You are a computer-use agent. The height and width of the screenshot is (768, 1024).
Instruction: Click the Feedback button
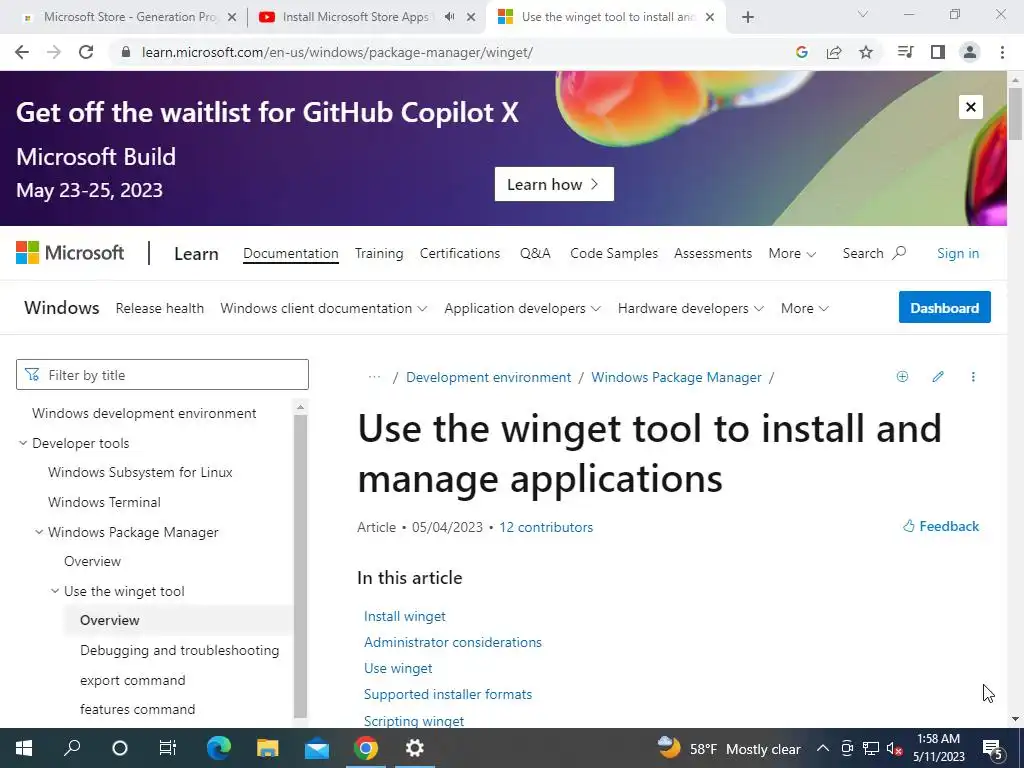pyautogui.click(x=941, y=526)
